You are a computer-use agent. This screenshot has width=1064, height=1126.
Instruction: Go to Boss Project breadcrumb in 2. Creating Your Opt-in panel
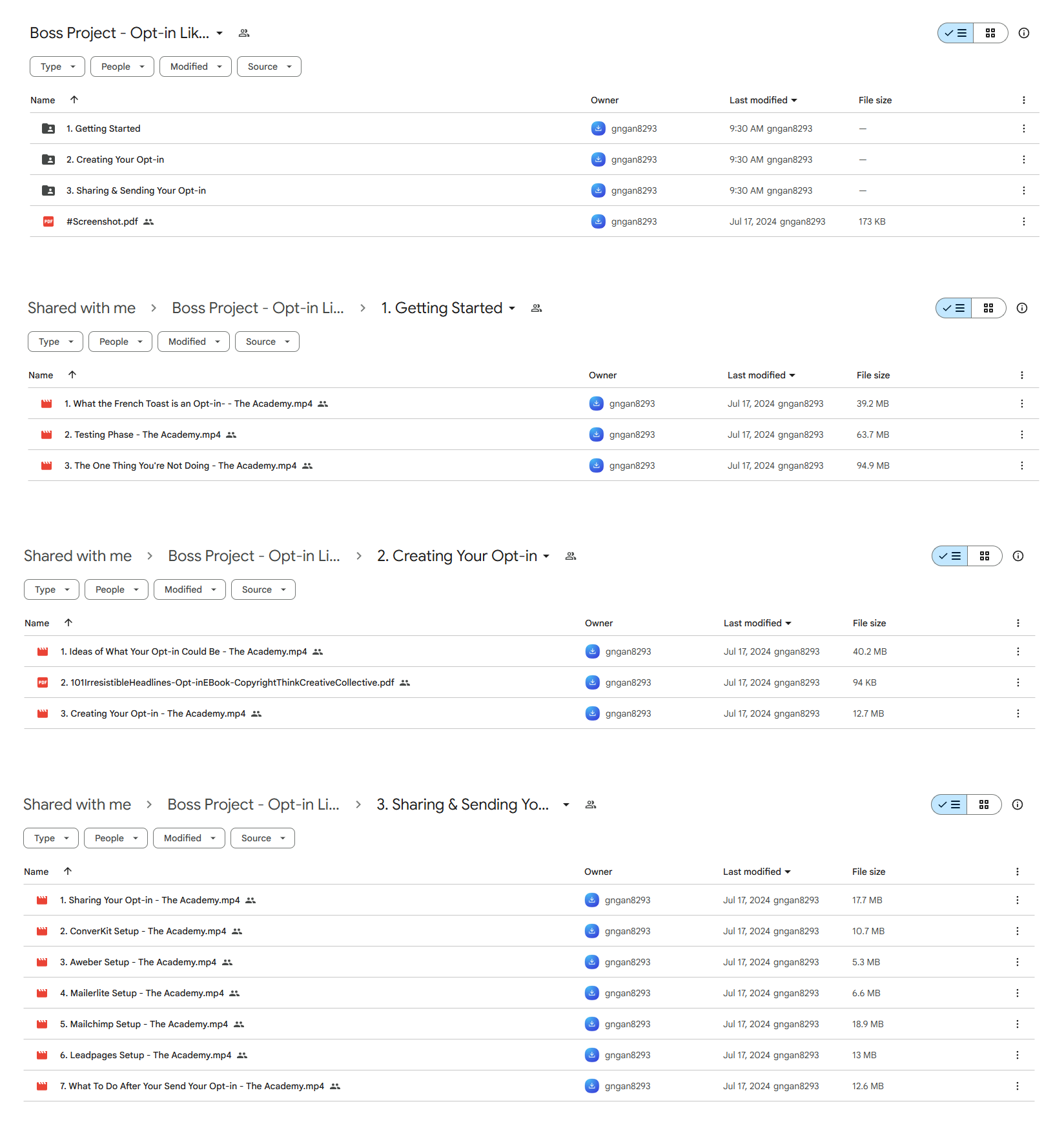point(254,556)
